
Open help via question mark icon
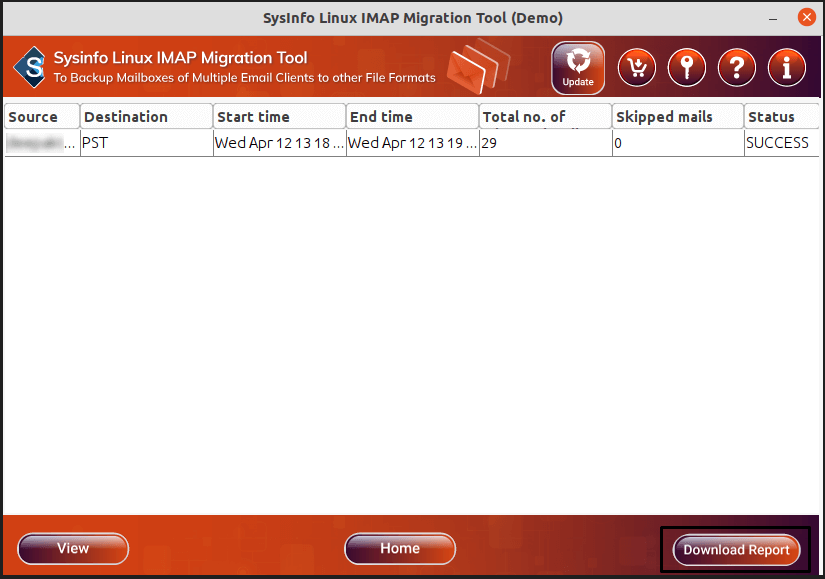[737, 67]
